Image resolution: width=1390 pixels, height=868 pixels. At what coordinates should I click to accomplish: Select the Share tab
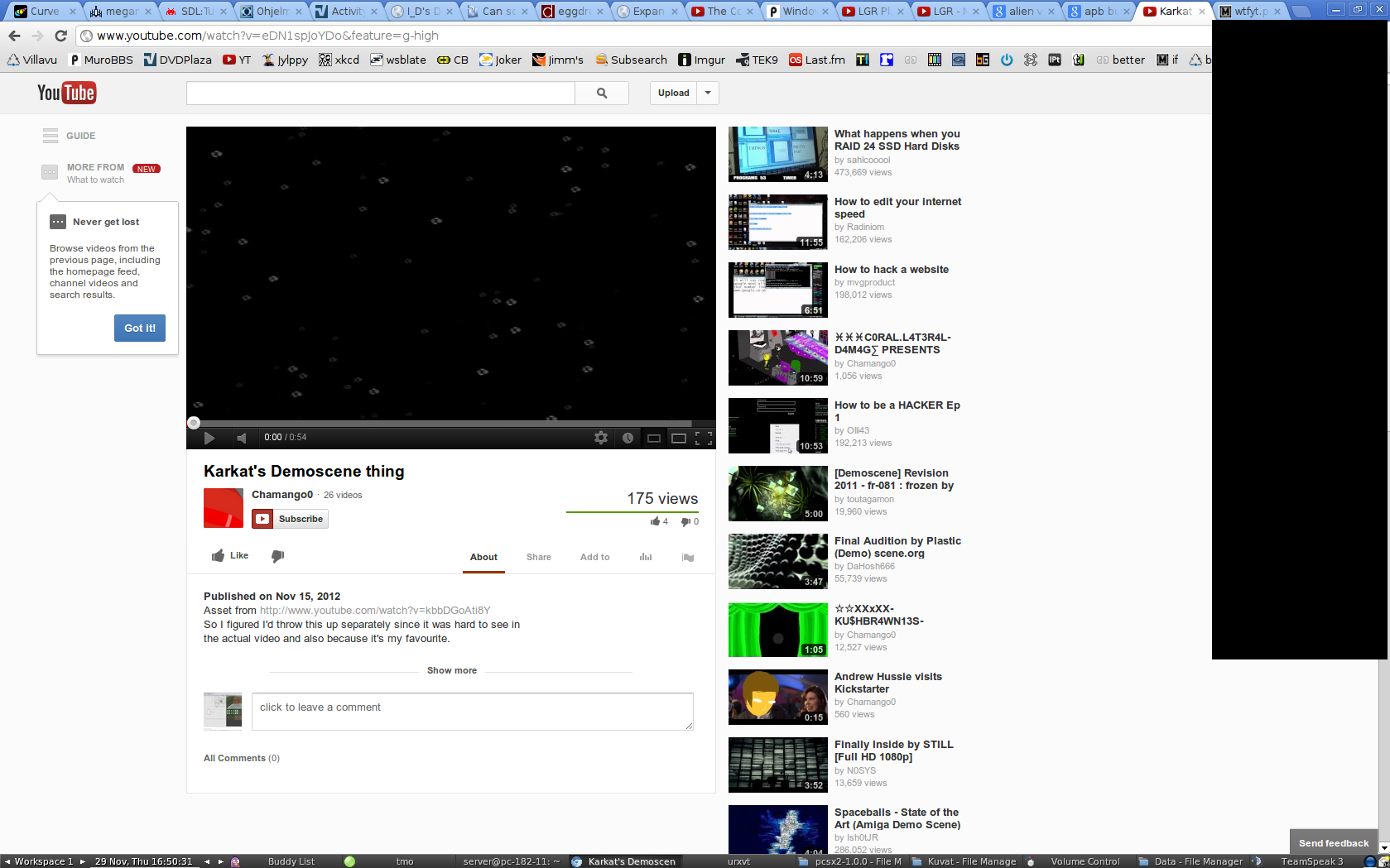coord(539,557)
